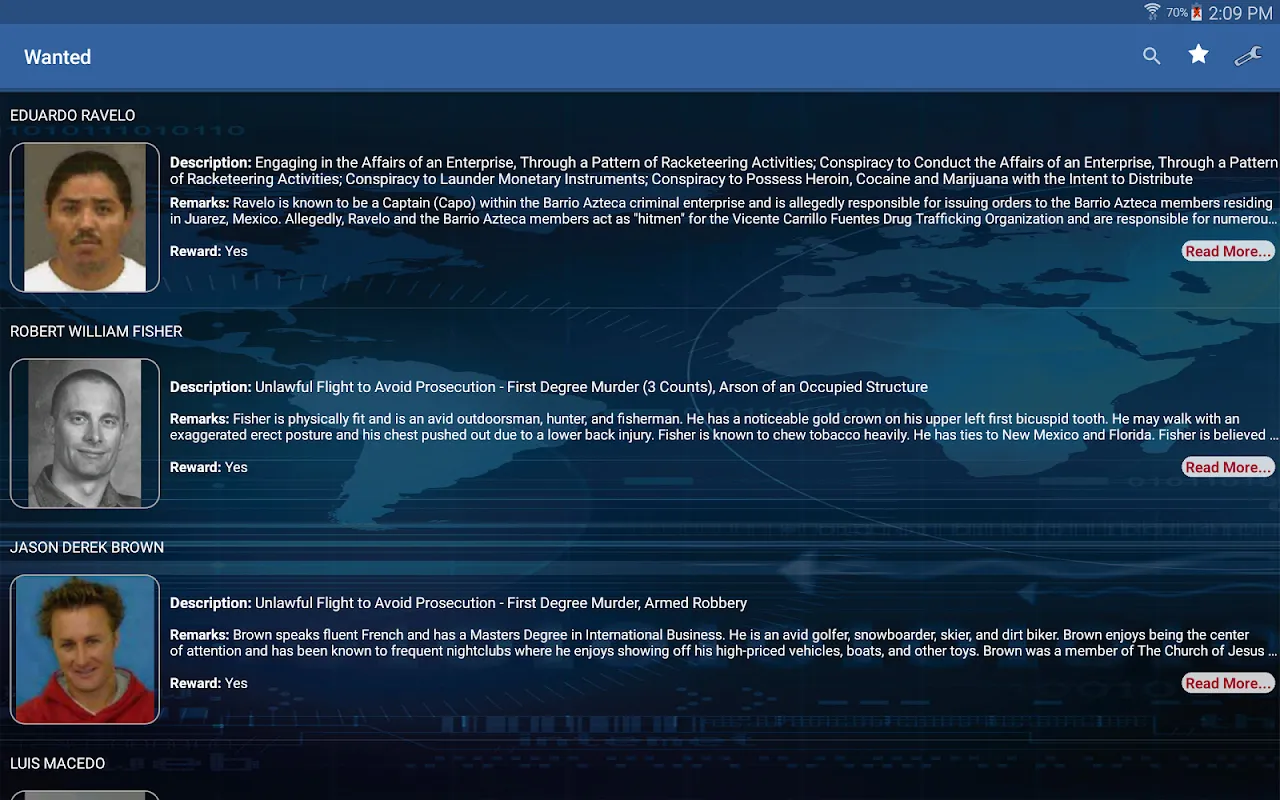The width and height of the screenshot is (1280, 800).
Task: Tap Ravelo's Remarks about Barrio Azteca
Action: click(x=724, y=210)
